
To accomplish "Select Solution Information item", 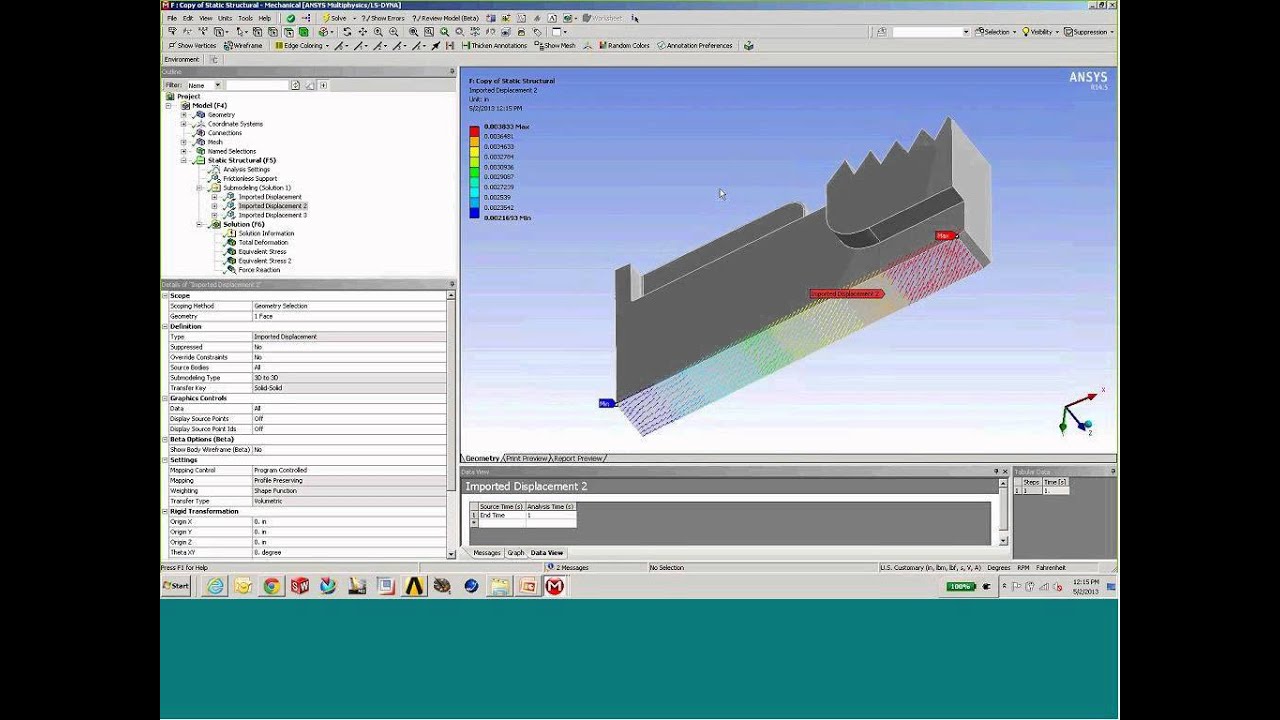I will click(266, 233).
